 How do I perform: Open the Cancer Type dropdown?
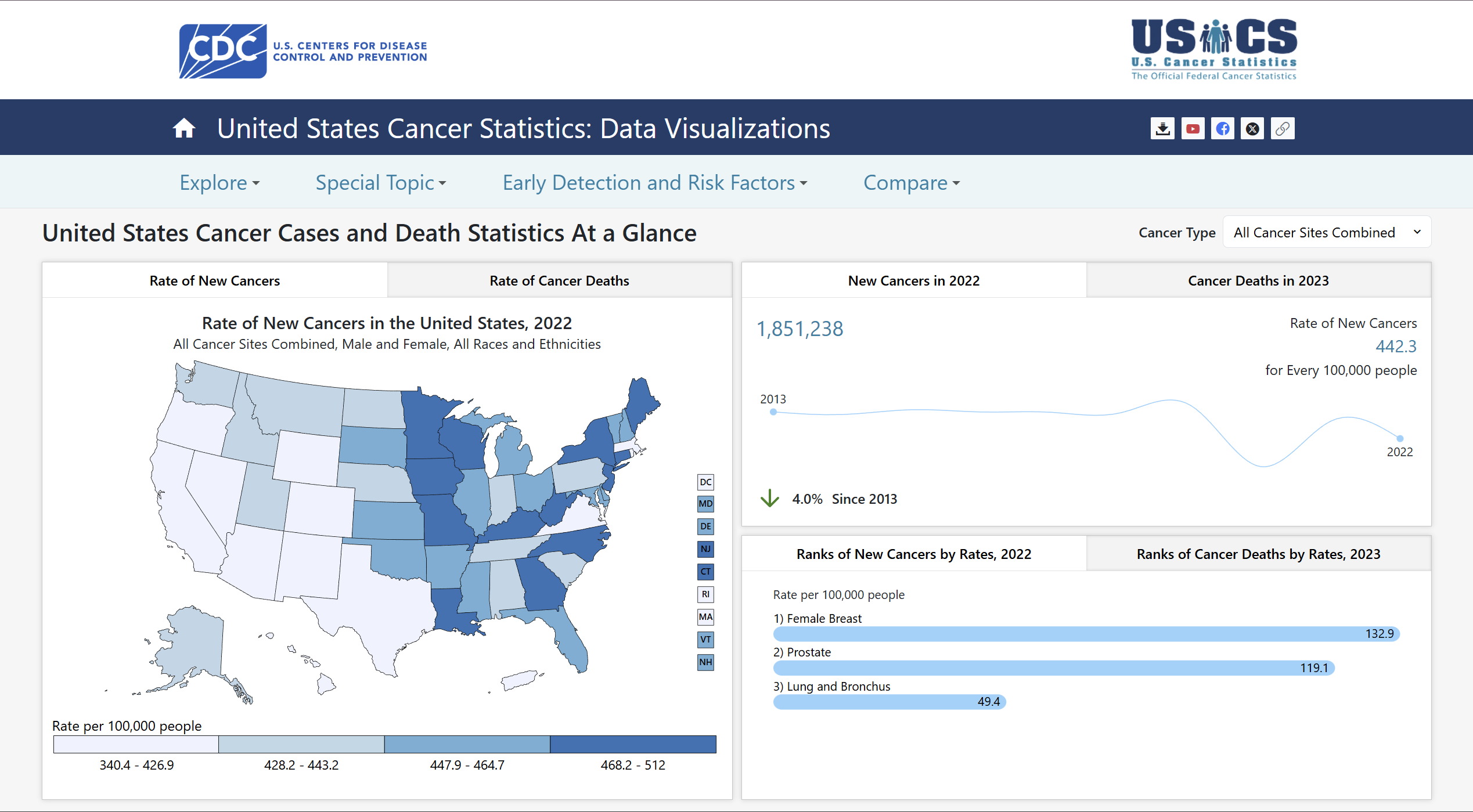tap(1327, 232)
